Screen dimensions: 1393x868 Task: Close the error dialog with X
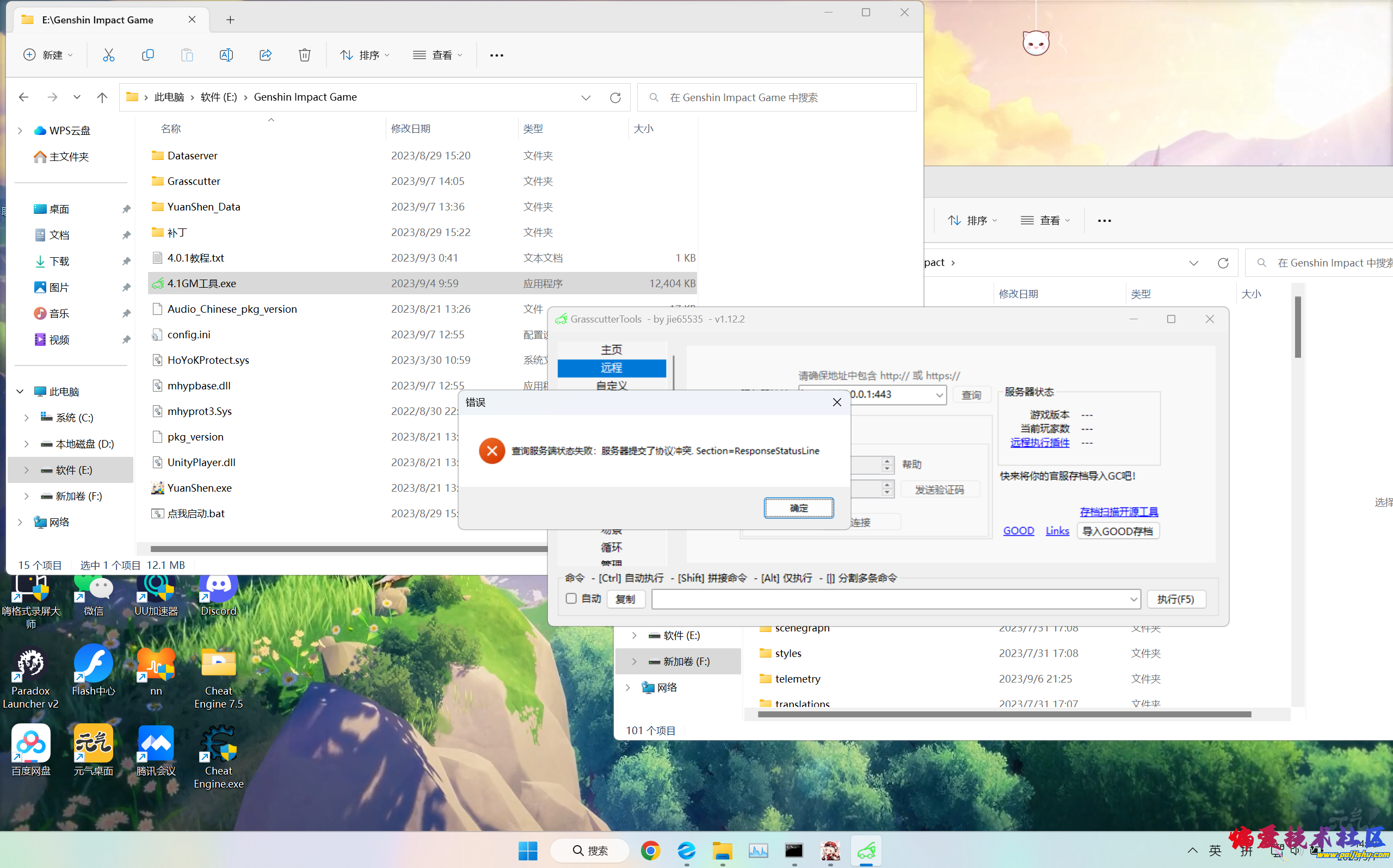[836, 402]
